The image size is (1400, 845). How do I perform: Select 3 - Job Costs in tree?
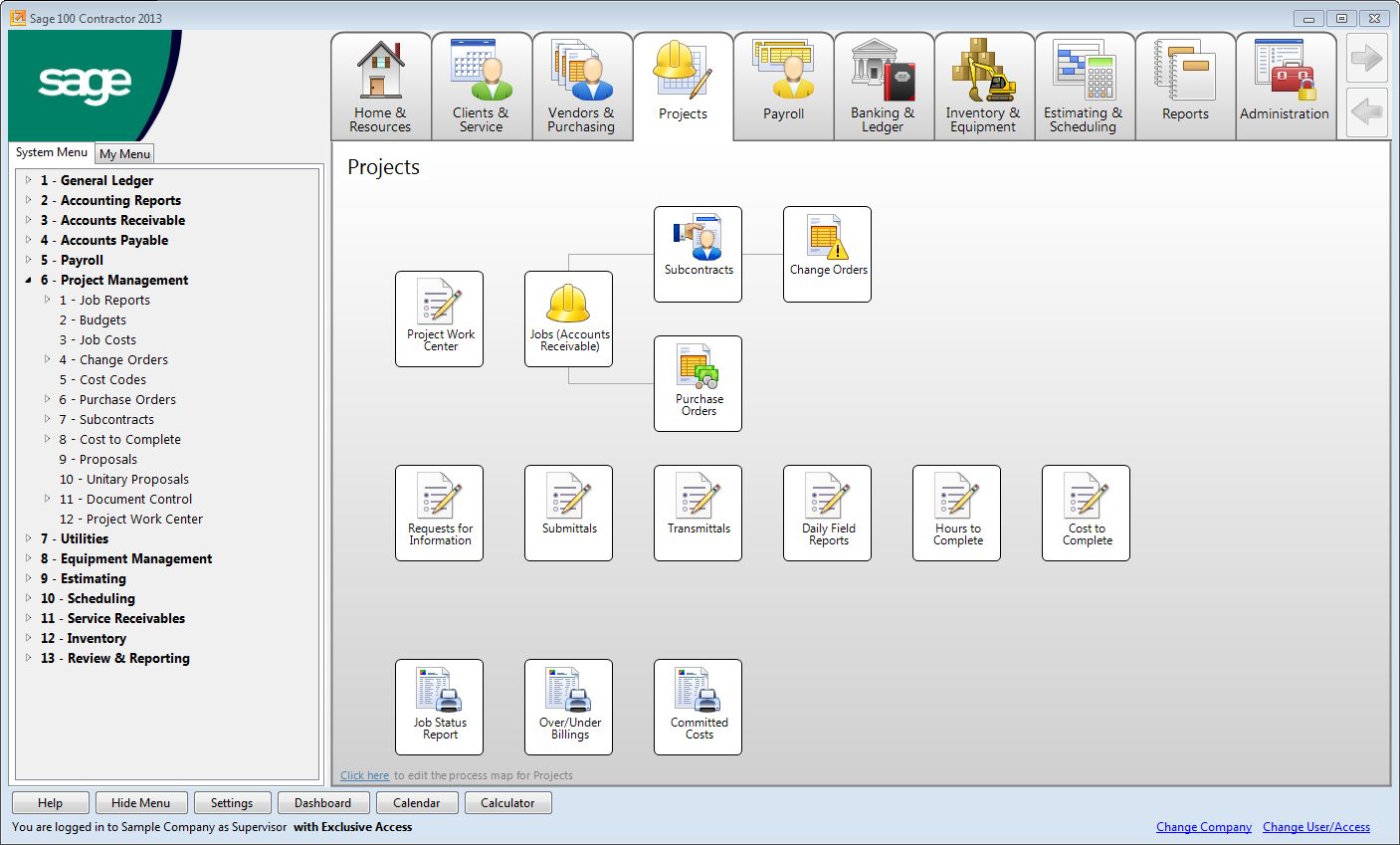[98, 339]
